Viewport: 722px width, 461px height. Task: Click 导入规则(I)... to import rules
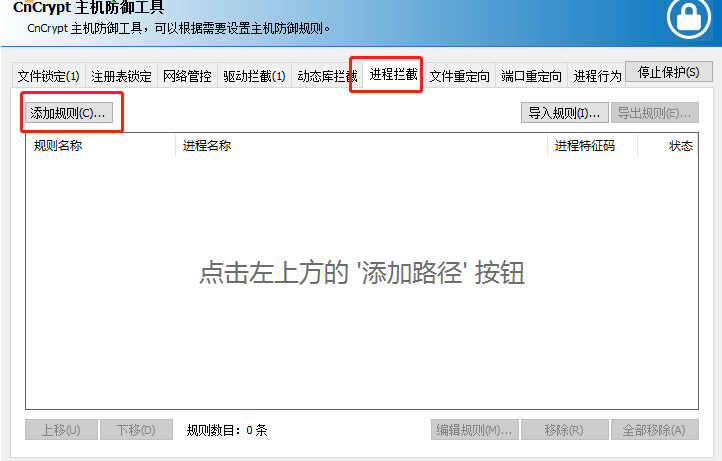565,113
